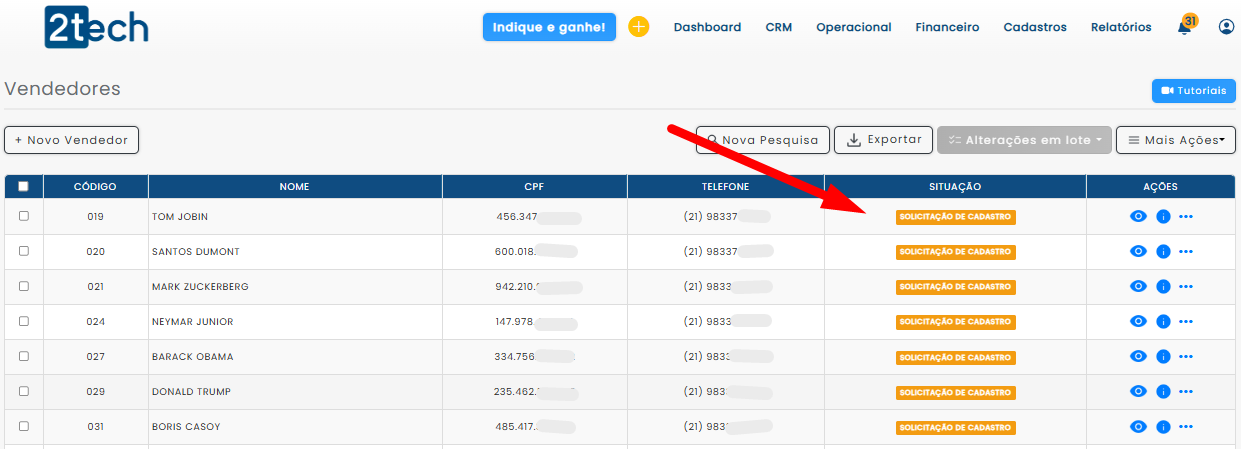
Task: Click eye icon in Neymar Junior row
Action: 1137,322
